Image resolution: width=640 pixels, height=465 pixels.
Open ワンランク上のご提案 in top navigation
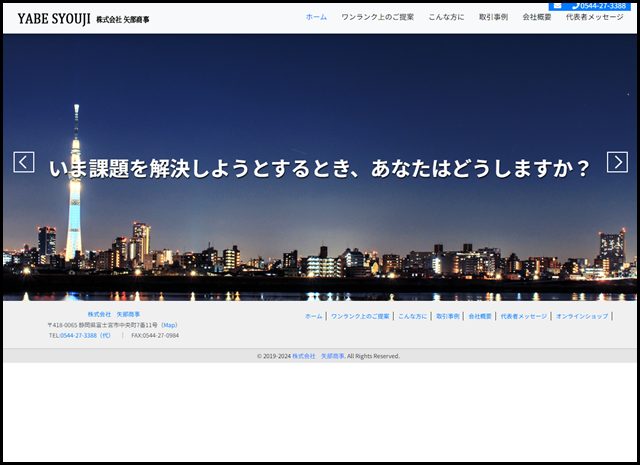click(378, 17)
